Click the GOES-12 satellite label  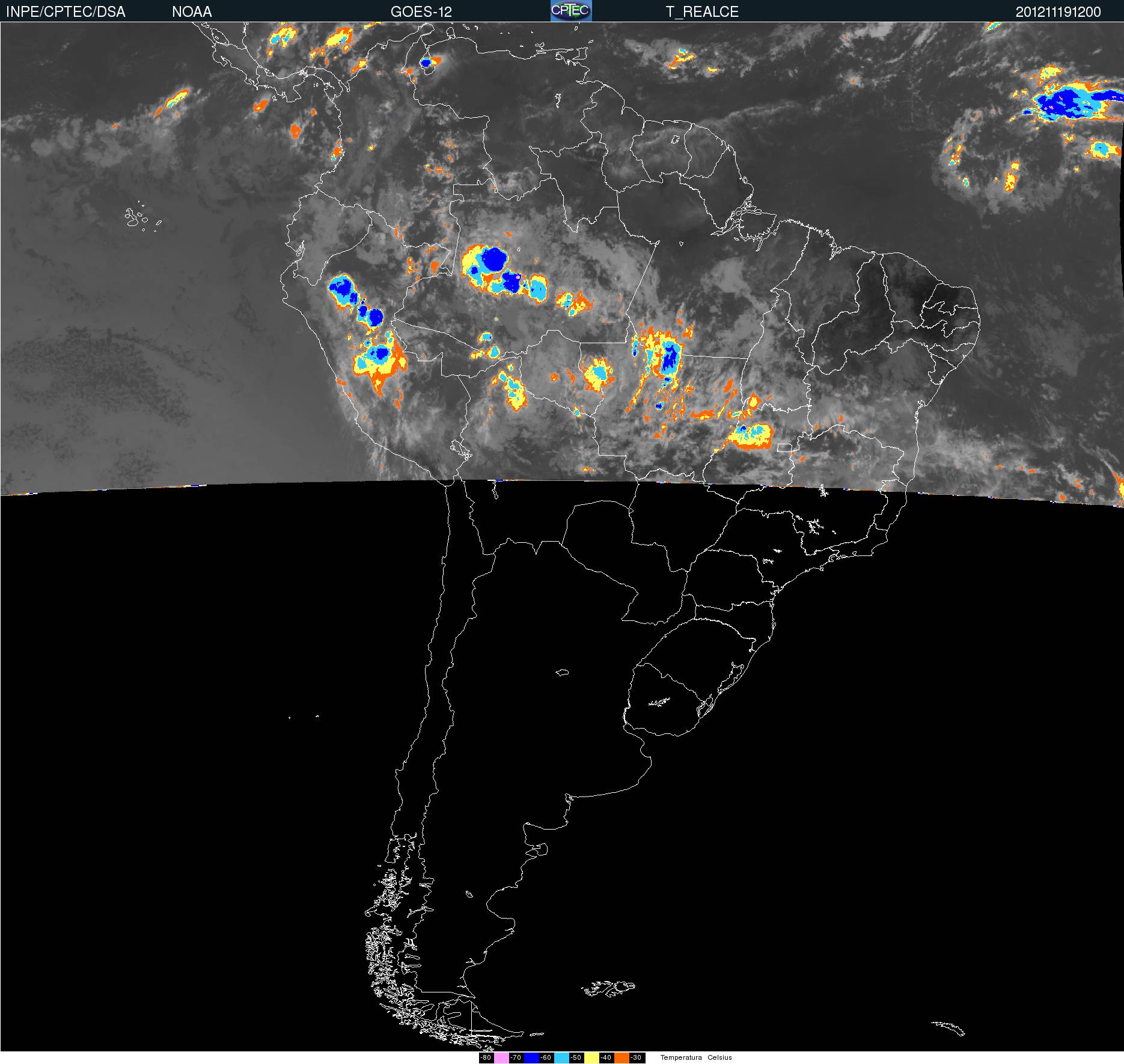point(421,11)
